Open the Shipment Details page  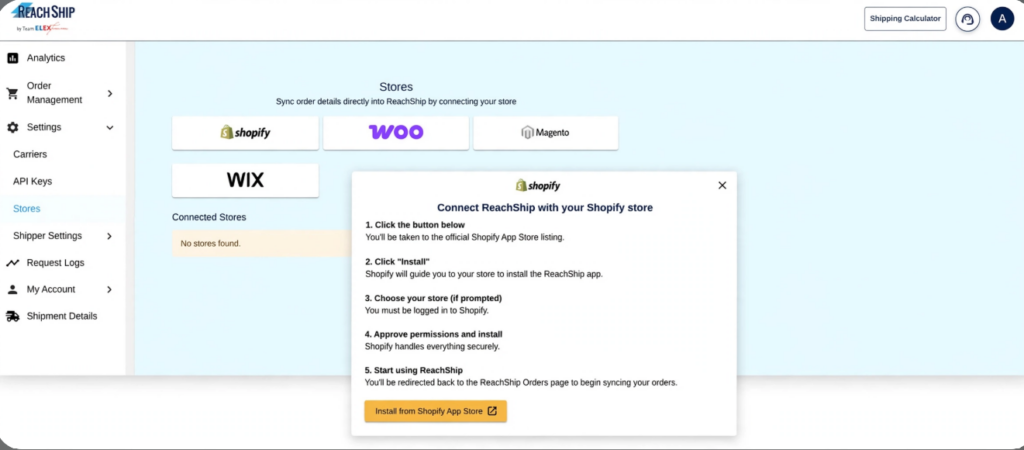[x=62, y=316]
